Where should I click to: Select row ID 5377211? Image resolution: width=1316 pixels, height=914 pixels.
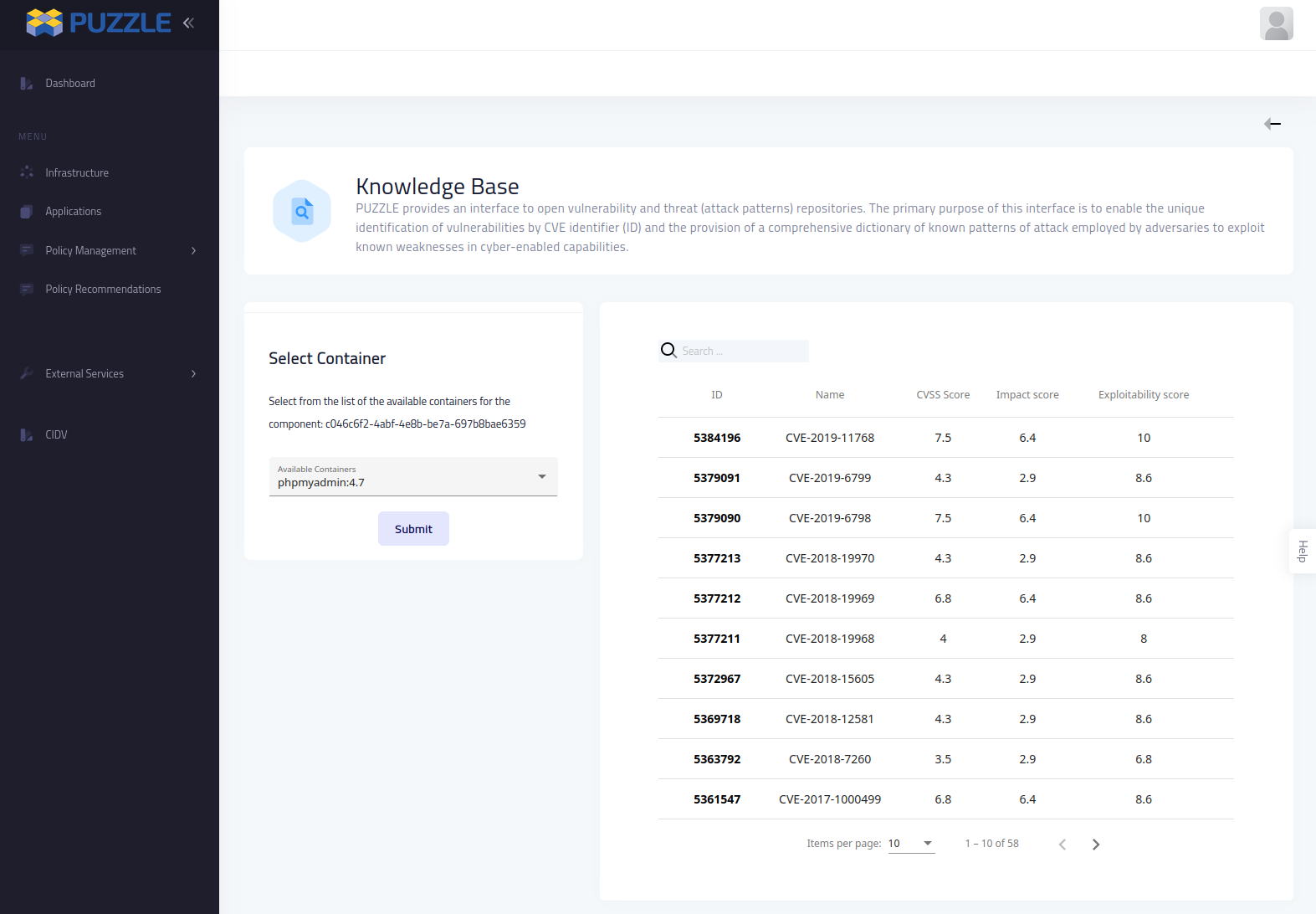[x=717, y=639]
